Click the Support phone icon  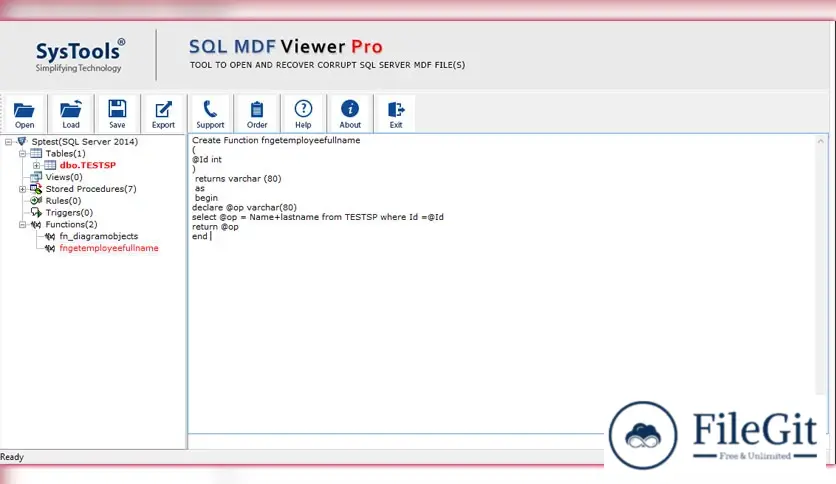[210, 109]
